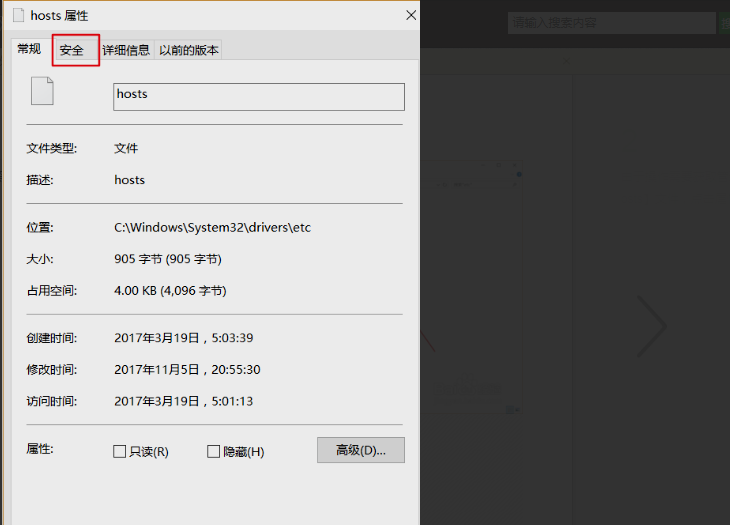Click the C:\Windows\System32\drivers\etc location path
Viewport: 730px width, 525px height.
pos(212,228)
